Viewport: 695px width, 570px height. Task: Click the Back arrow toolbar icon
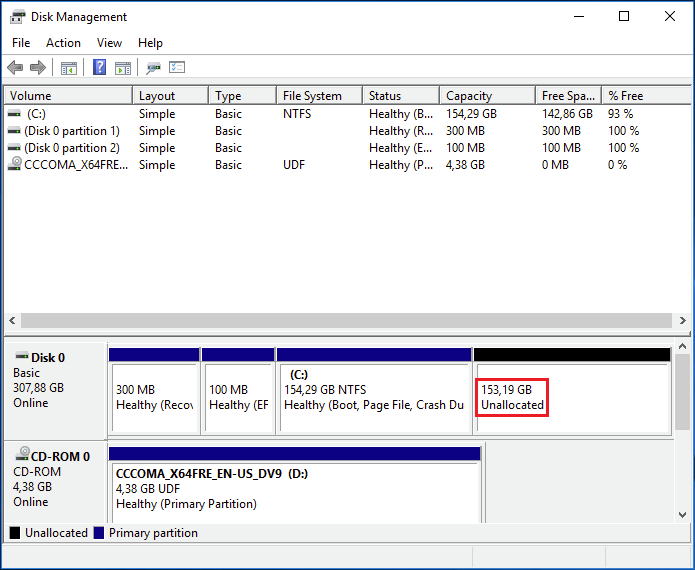click(15, 68)
